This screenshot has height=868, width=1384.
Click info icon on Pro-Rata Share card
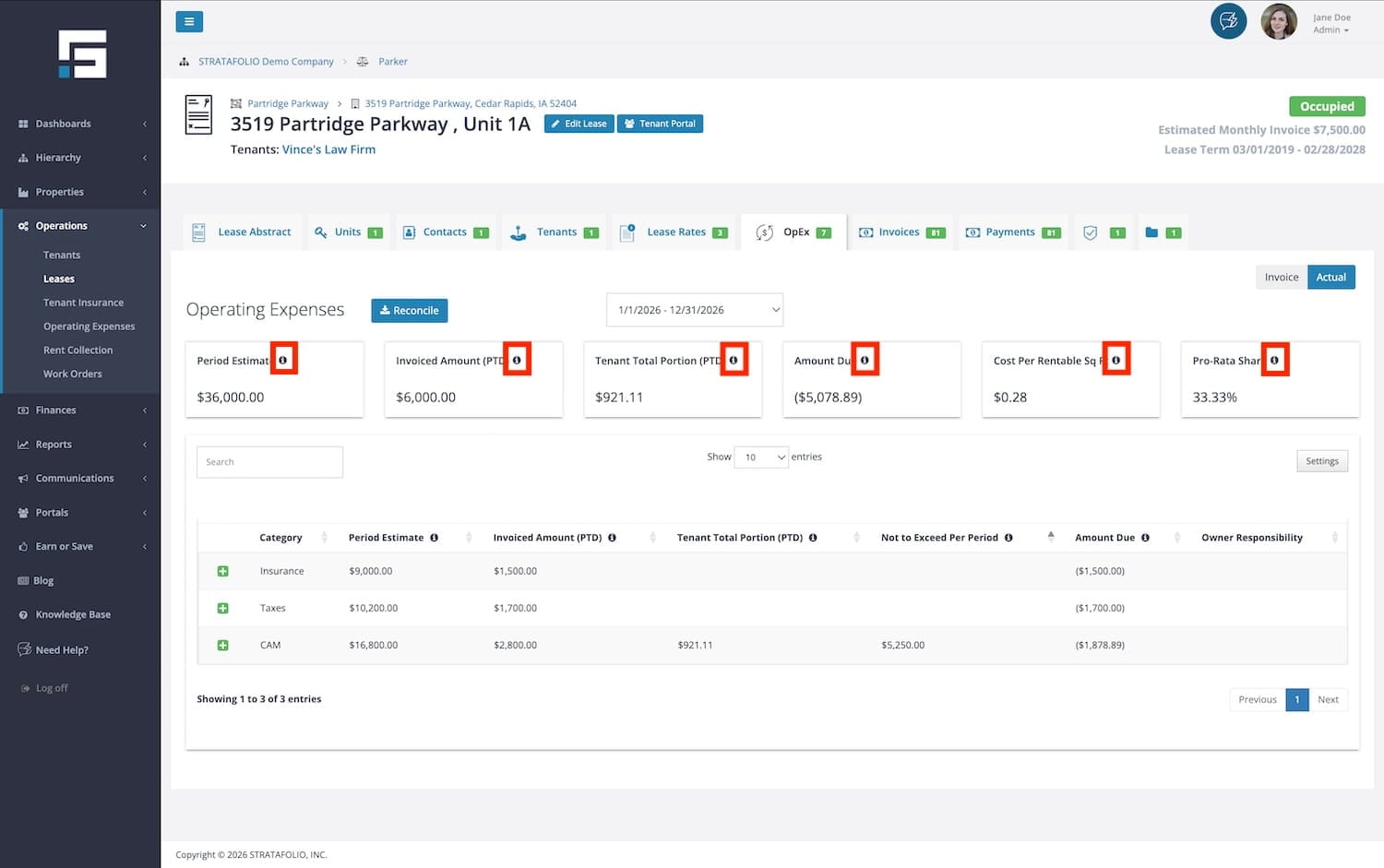1274,360
